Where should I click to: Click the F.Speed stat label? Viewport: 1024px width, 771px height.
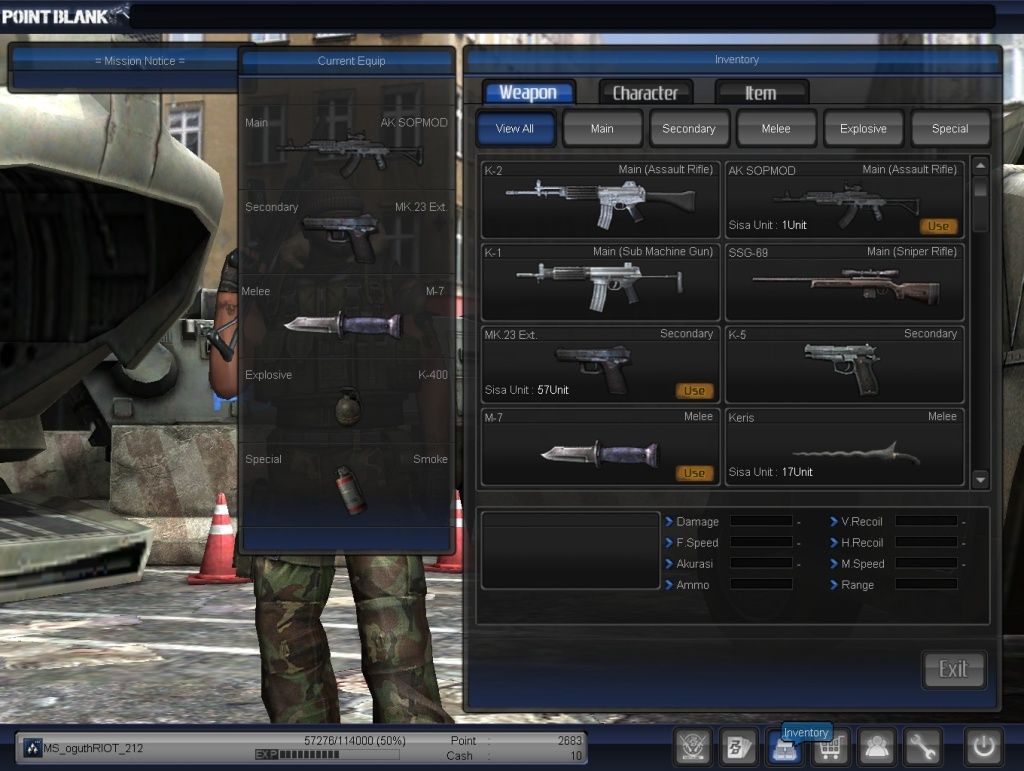pyautogui.click(x=697, y=543)
